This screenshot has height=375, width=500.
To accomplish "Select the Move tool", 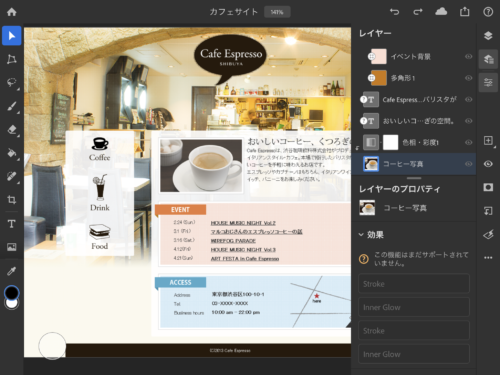I will 12,36.
